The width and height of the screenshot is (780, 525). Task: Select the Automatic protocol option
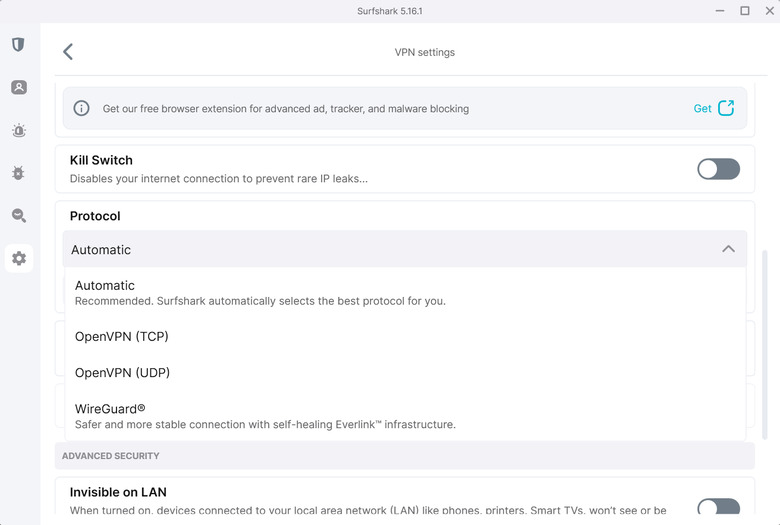[x=105, y=286]
